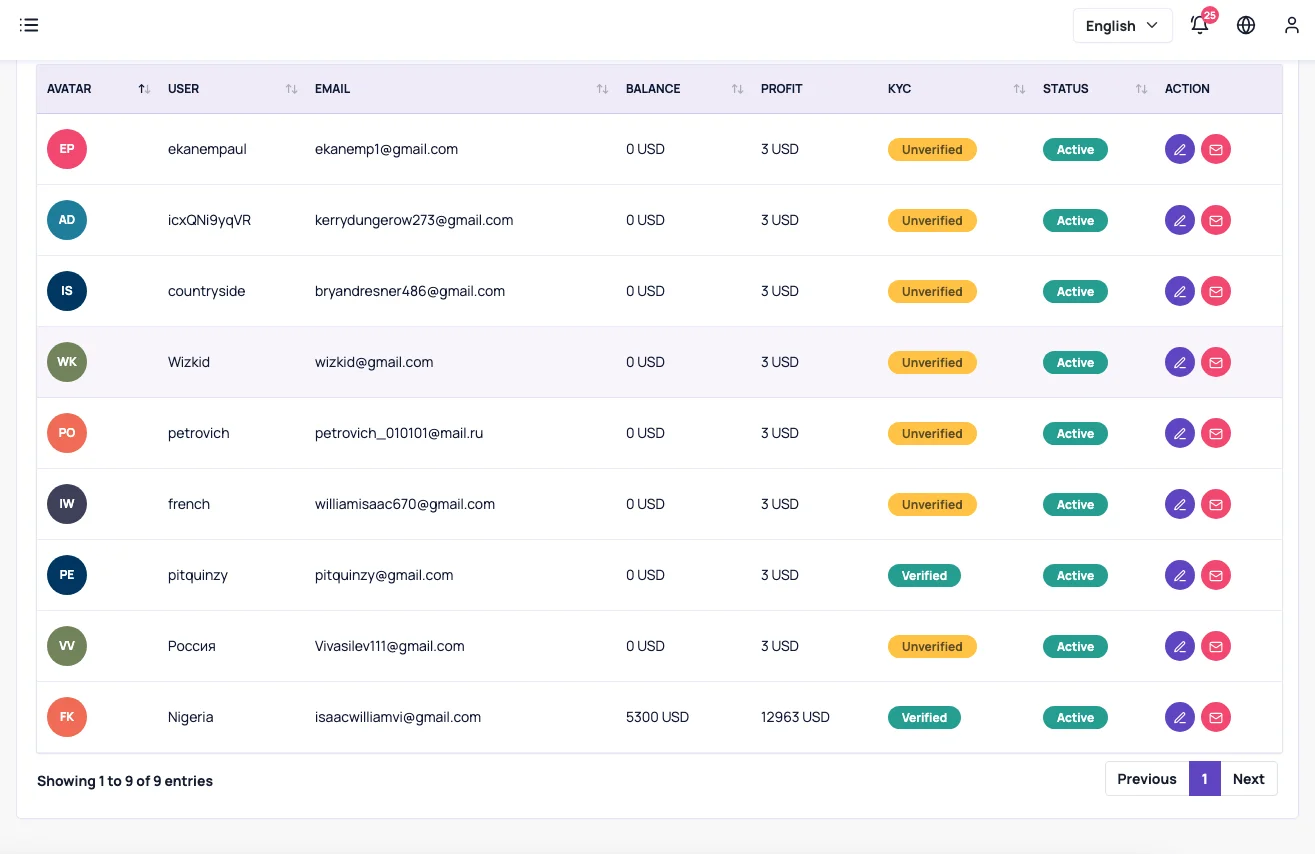Click the Verified KYC badge for Nigeria
Image resolution: width=1315 pixels, height=854 pixels.
(x=924, y=717)
